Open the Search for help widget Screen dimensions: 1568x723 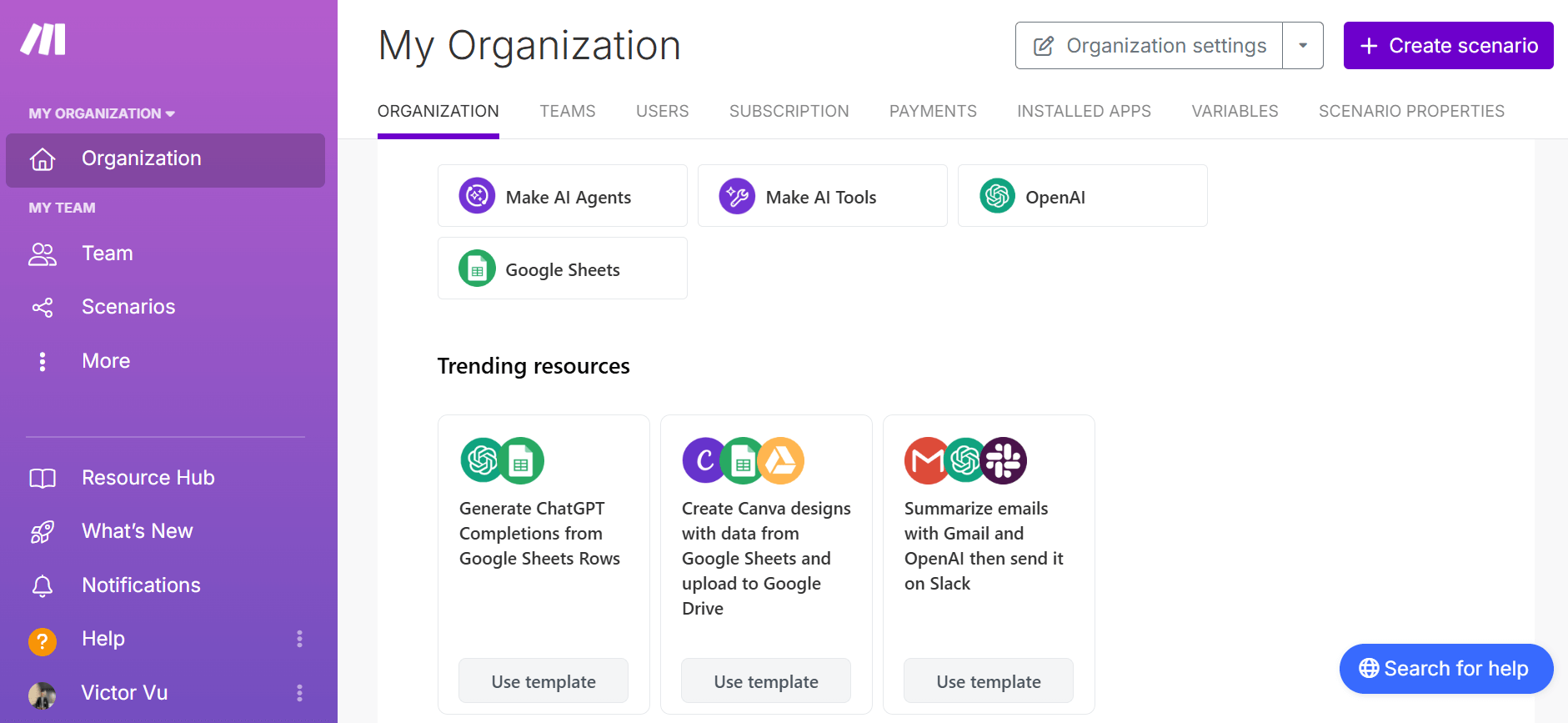tap(1446, 669)
